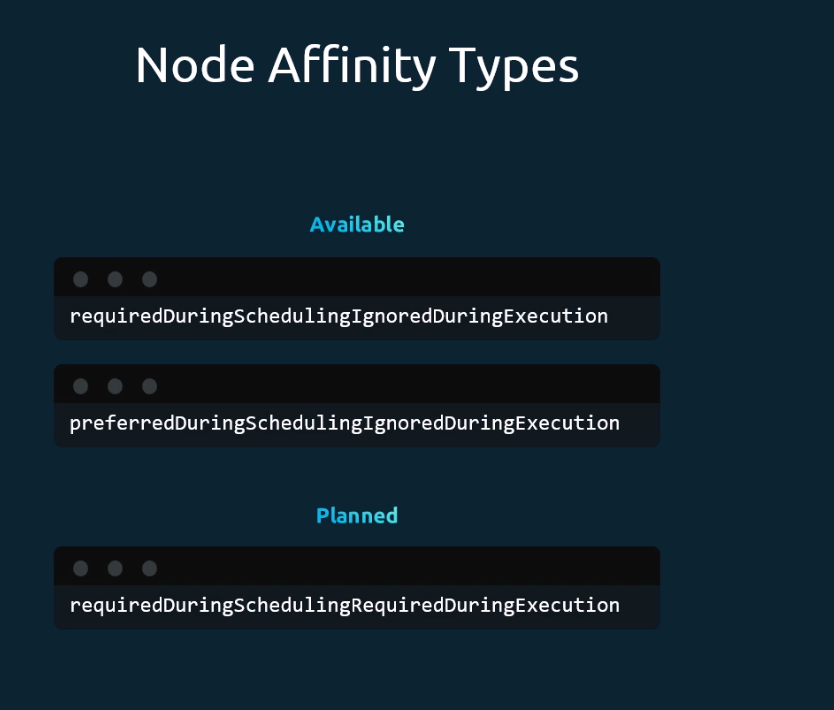
Task: Click empty title bar of the Planned code window
Action: 400,567
